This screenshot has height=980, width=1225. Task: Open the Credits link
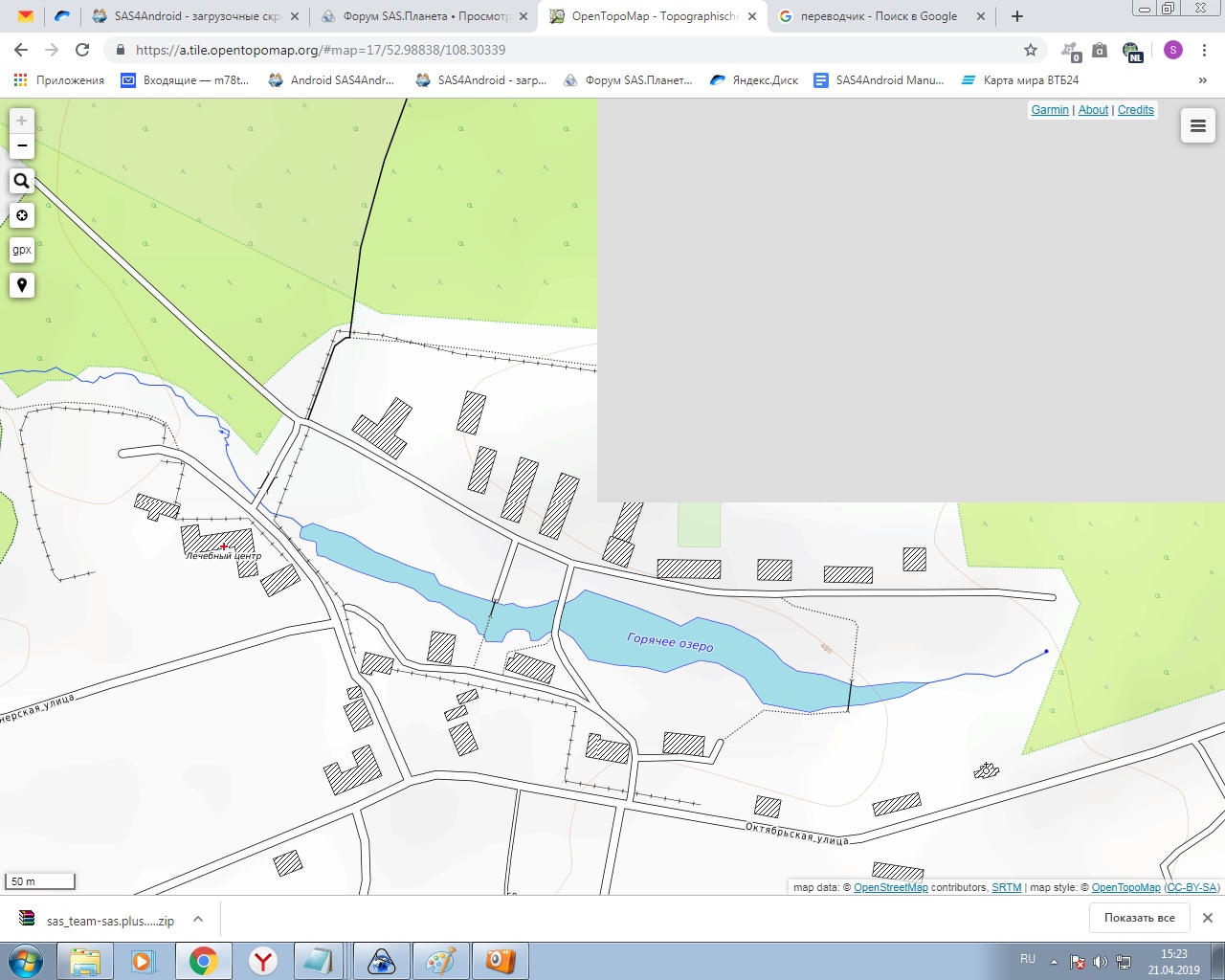coord(1136,110)
